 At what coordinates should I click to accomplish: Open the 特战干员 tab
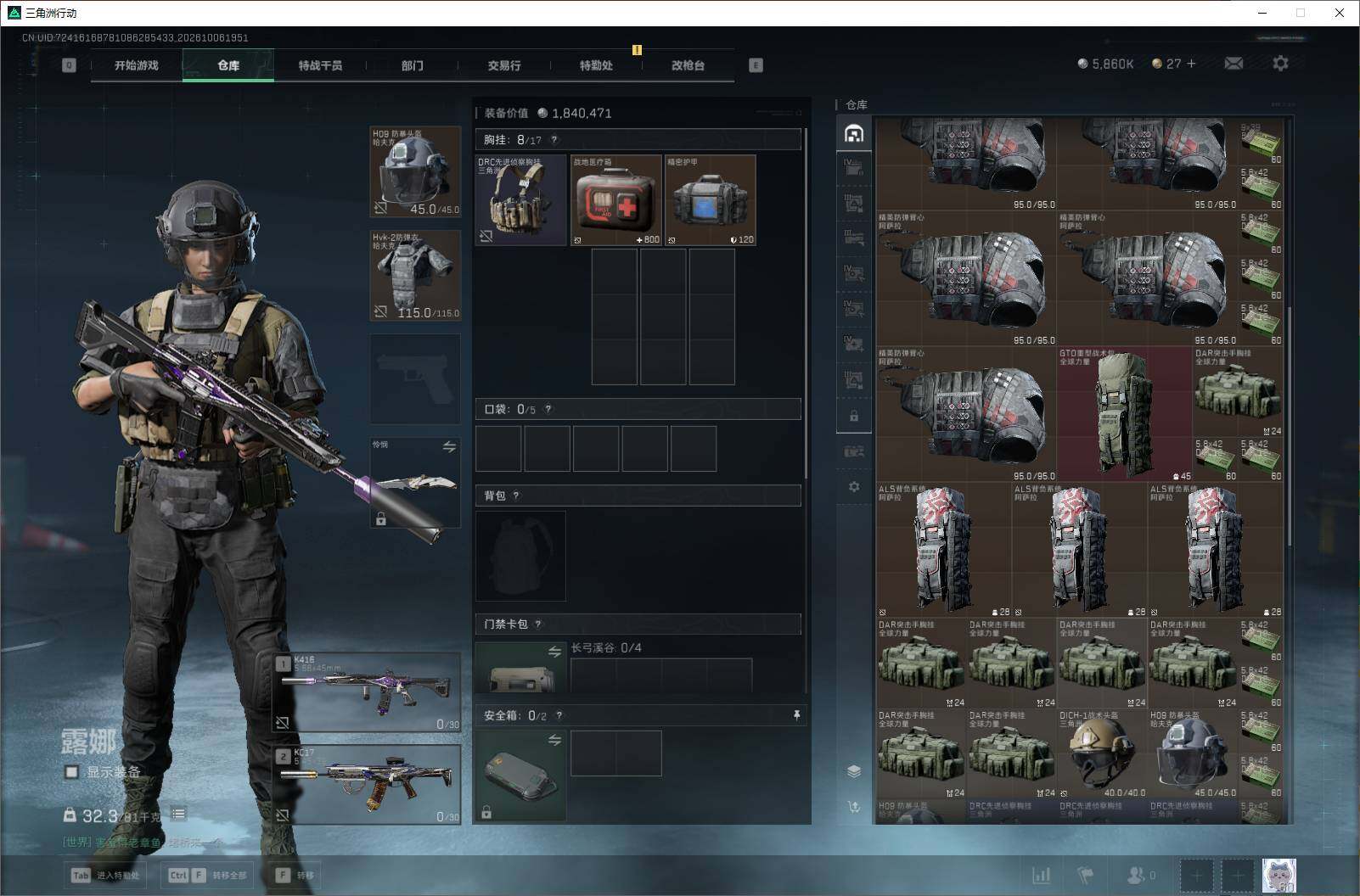320,65
